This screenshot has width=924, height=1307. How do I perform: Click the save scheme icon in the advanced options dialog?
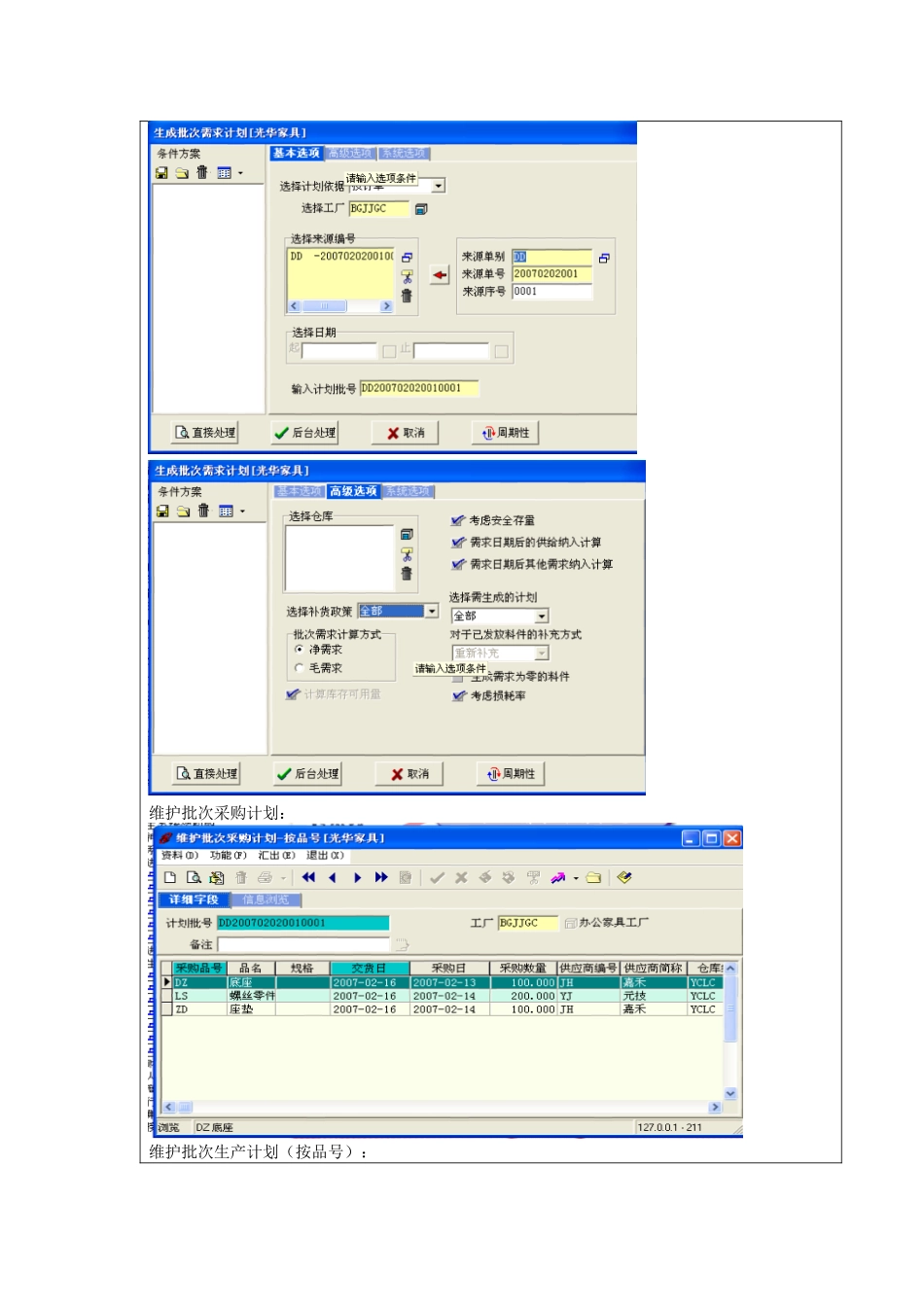coord(162,512)
